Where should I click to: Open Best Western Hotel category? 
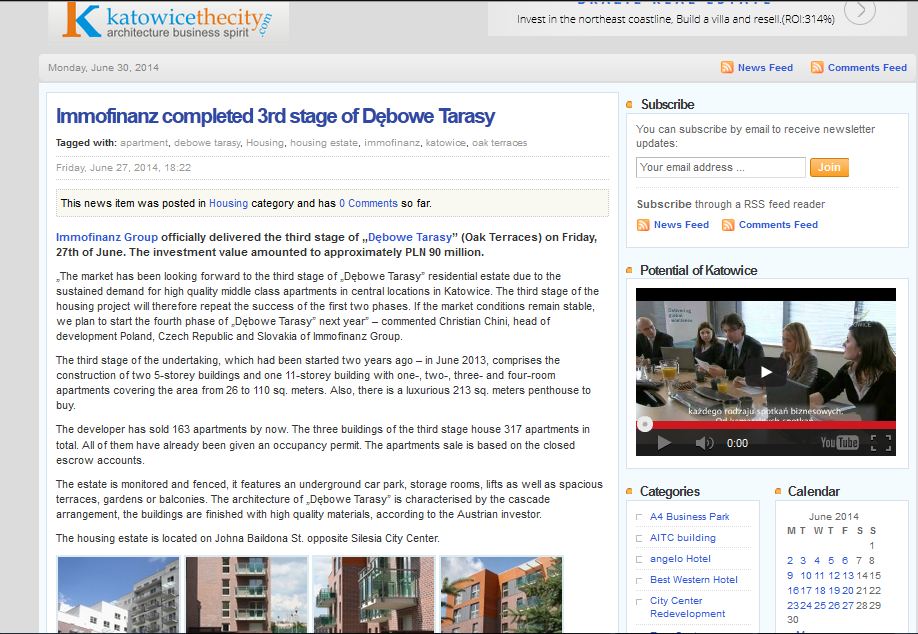pos(694,580)
